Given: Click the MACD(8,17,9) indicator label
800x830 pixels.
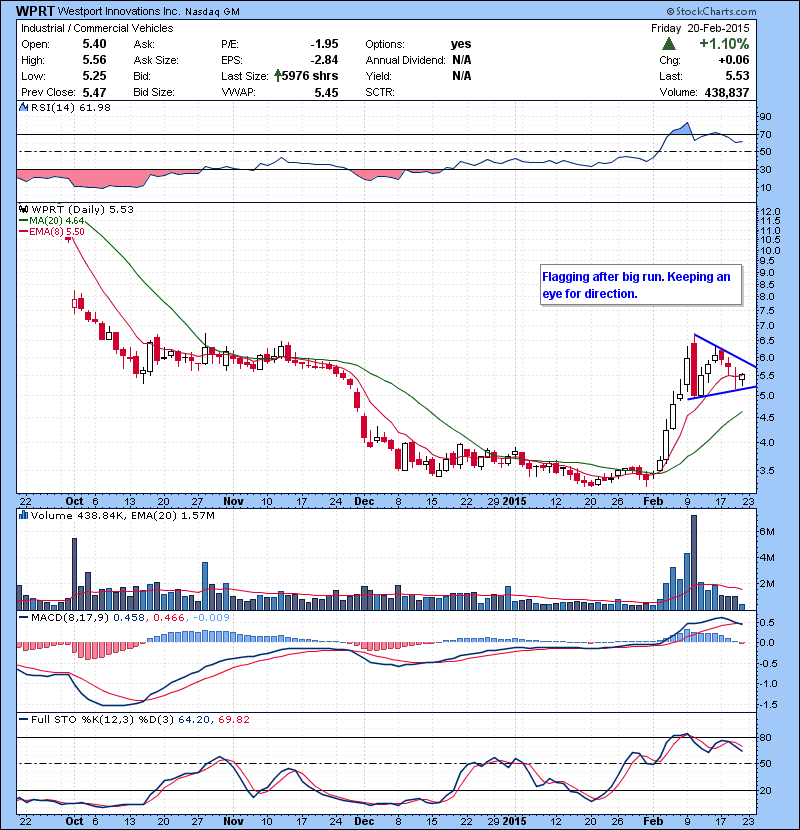Looking at the screenshot, I should click(71, 617).
